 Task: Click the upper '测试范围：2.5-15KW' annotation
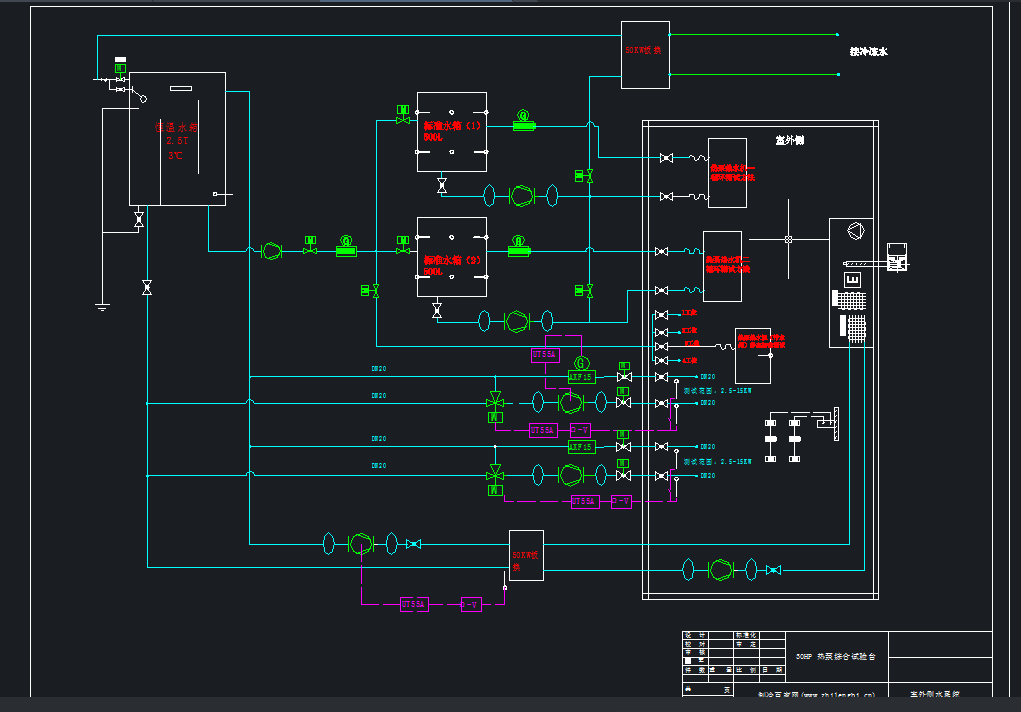[x=718, y=391]
